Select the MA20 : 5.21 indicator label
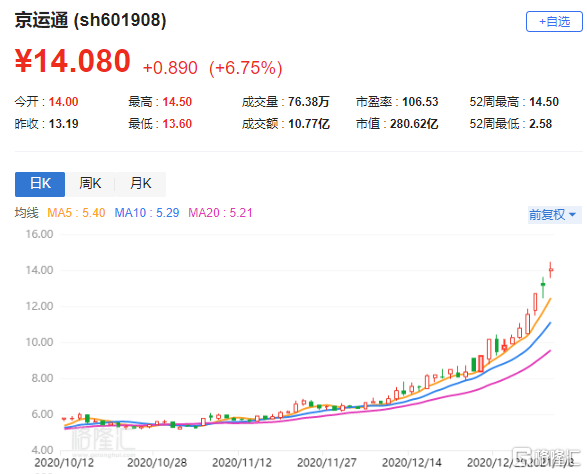This screenshot has height=474, width=587. (x=220, y=213)
